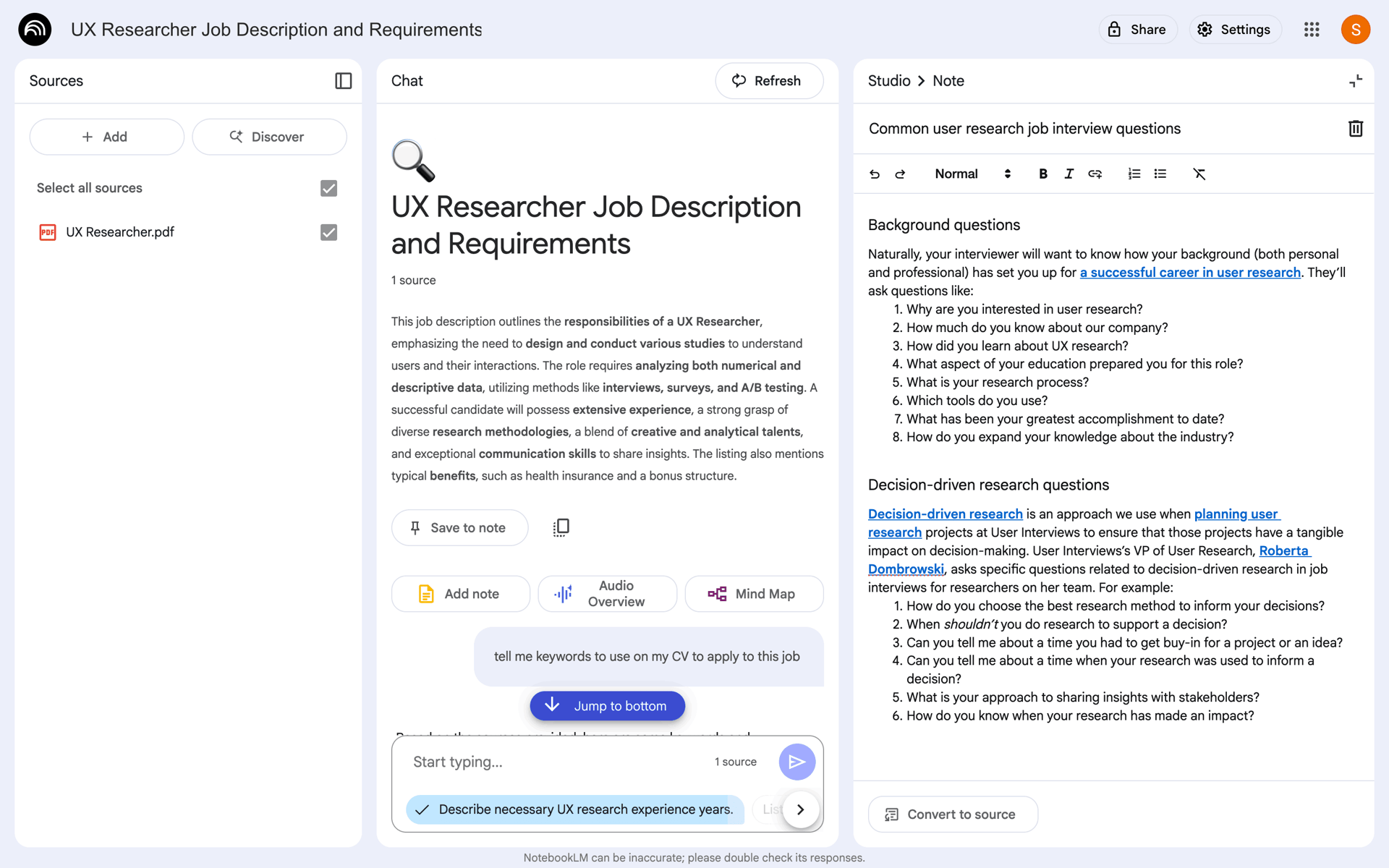The width and height of the screenshot is (1389, 868).
Task: Toggle bold formatting in note
Action: tap(1042, 174)
